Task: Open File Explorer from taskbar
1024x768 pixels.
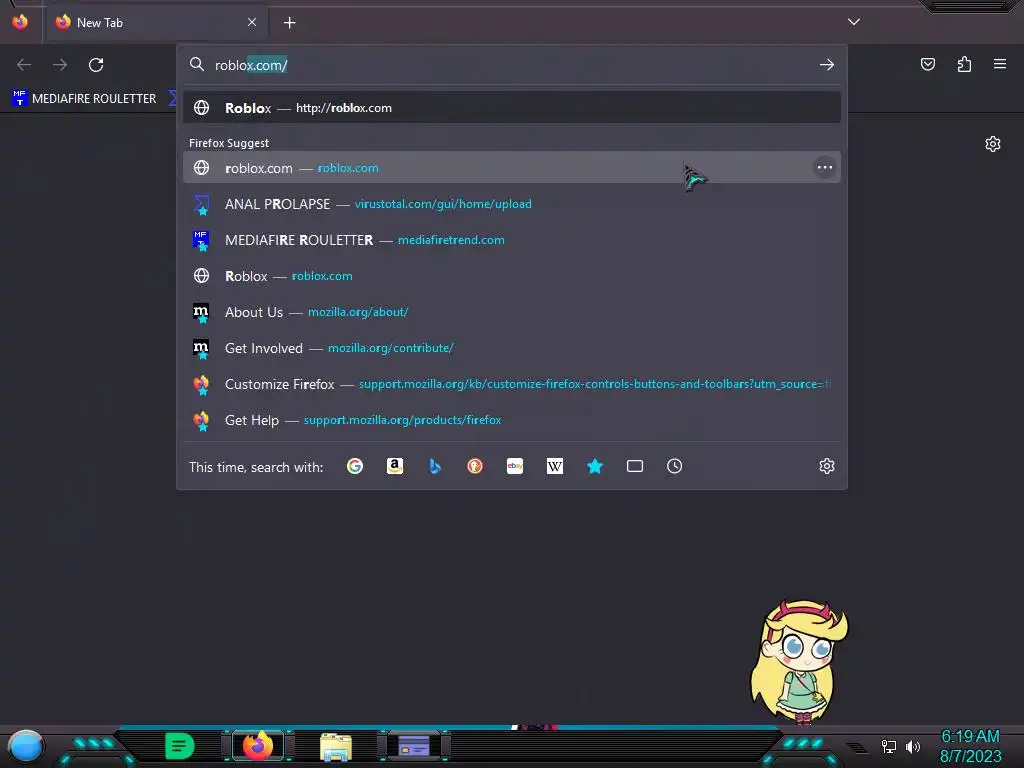Action: [336, 747]
